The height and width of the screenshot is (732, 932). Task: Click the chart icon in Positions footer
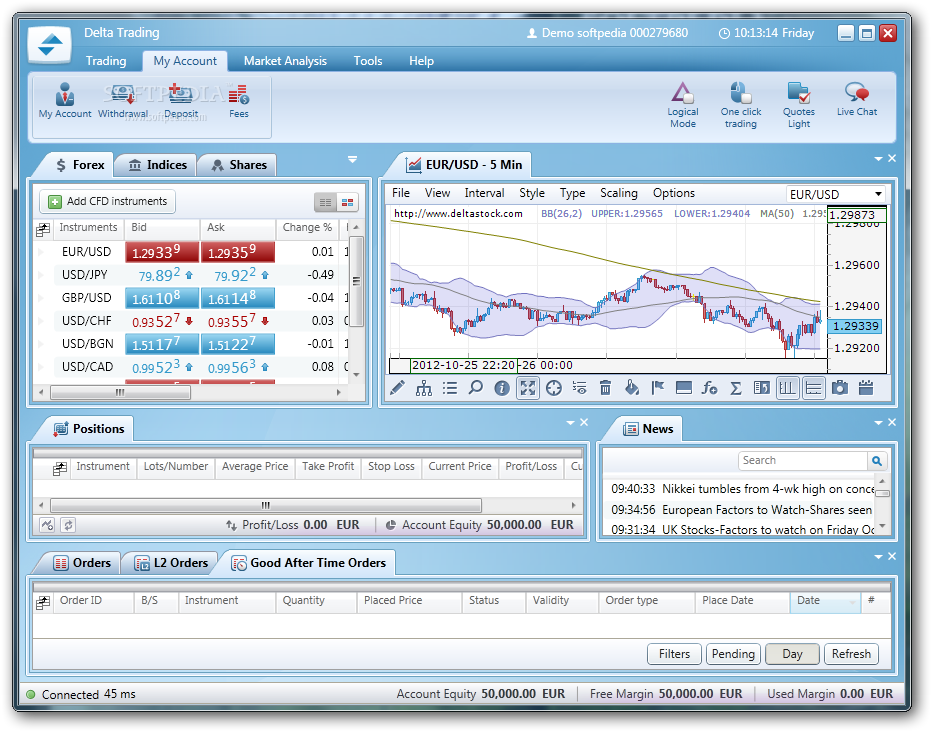pyautogui.click(x=47, y=525)
